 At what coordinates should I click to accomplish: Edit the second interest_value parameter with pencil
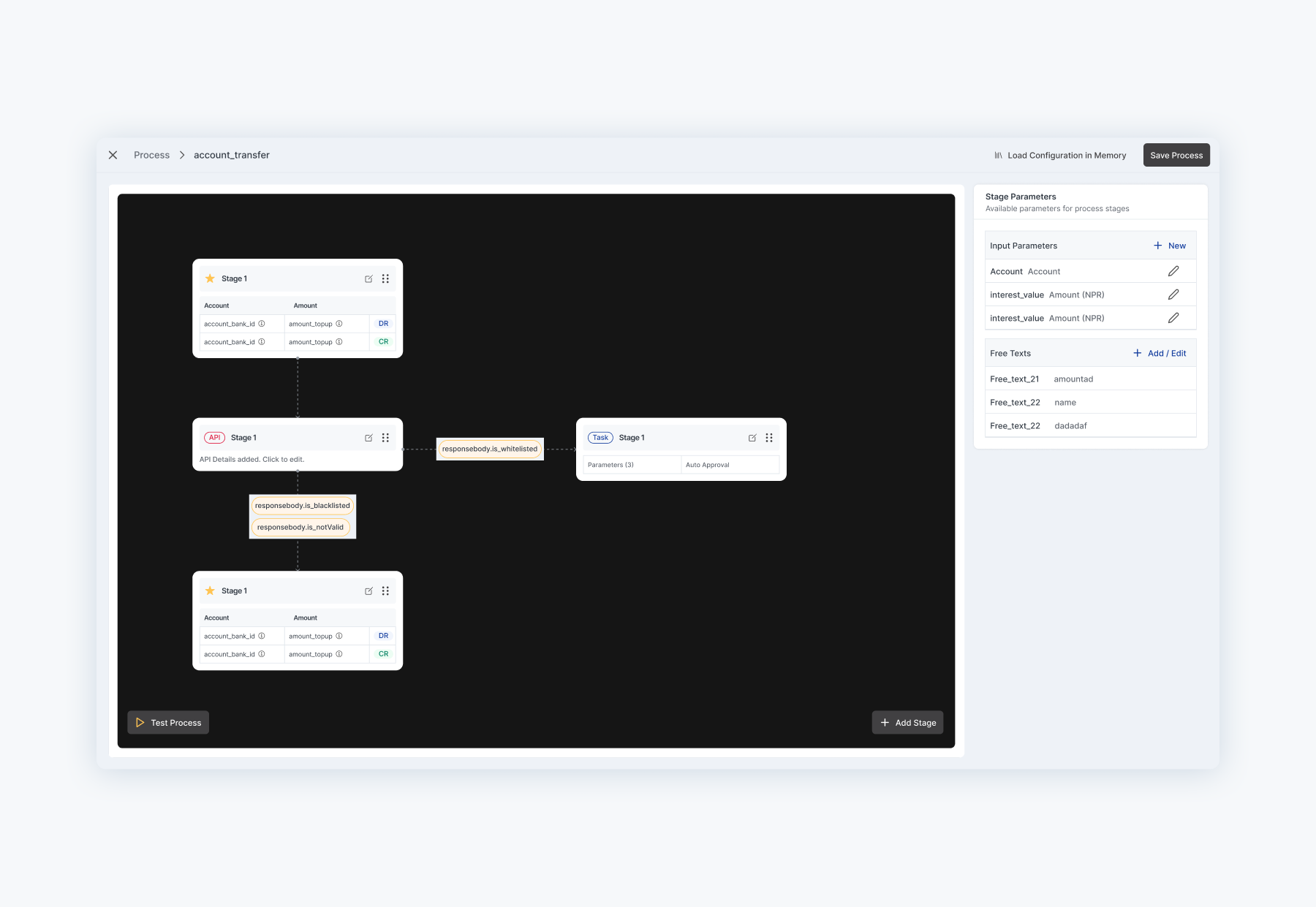tap(1173, 318)
